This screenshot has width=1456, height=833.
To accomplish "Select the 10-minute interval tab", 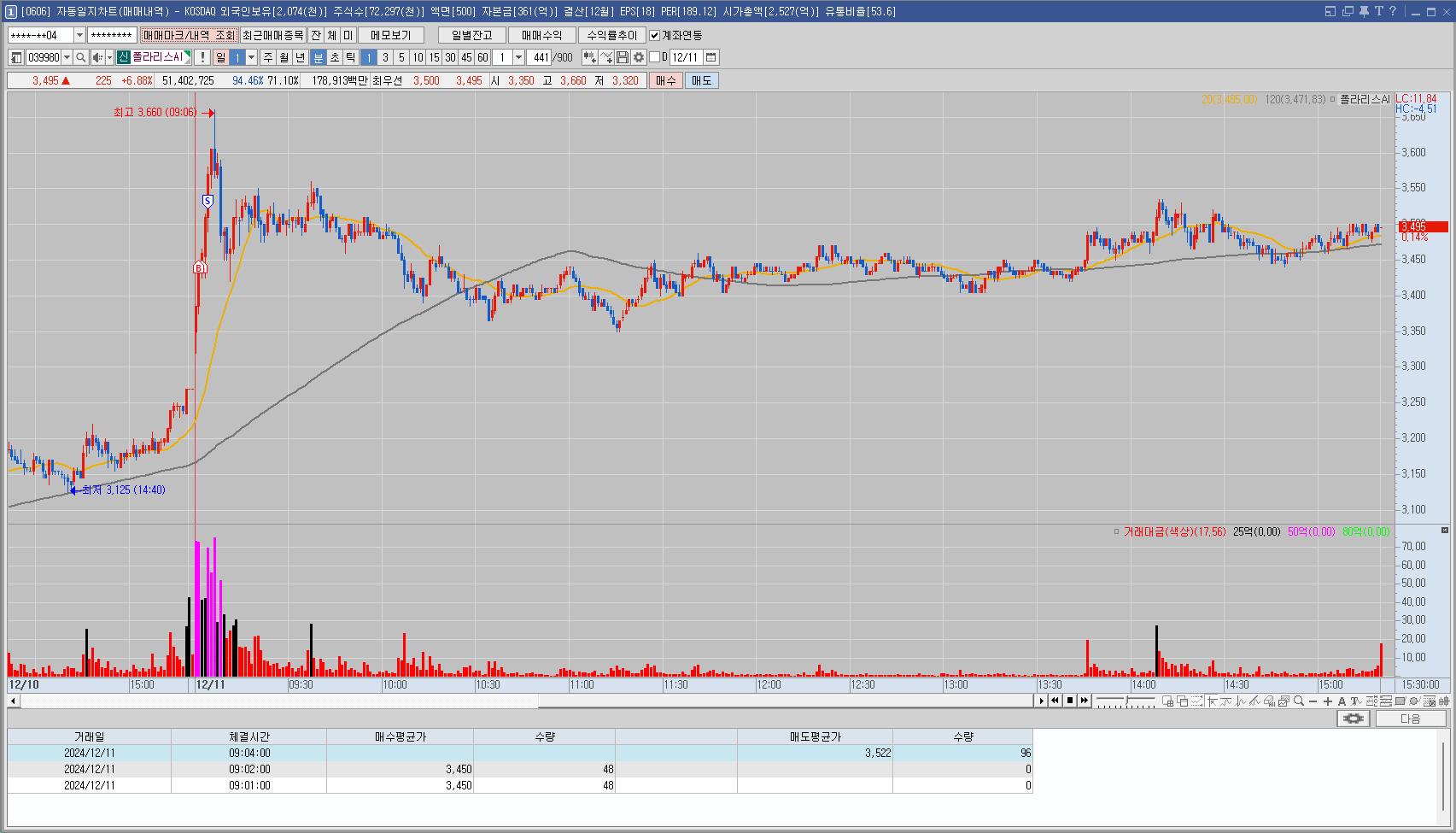I will click(418, 57).
